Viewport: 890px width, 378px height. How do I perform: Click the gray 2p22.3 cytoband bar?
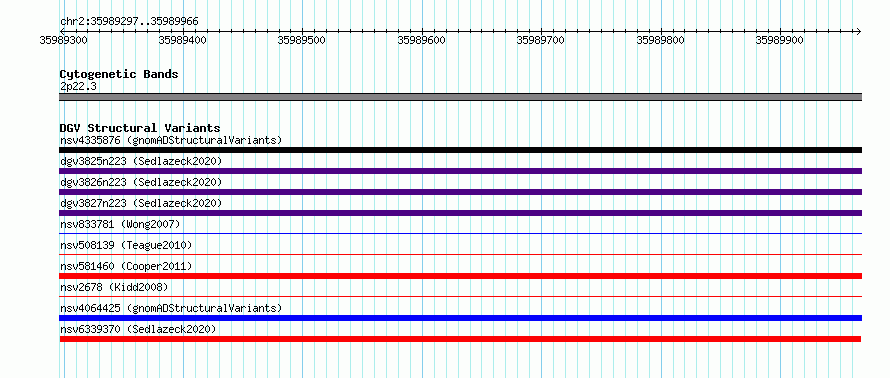(461, 97)
